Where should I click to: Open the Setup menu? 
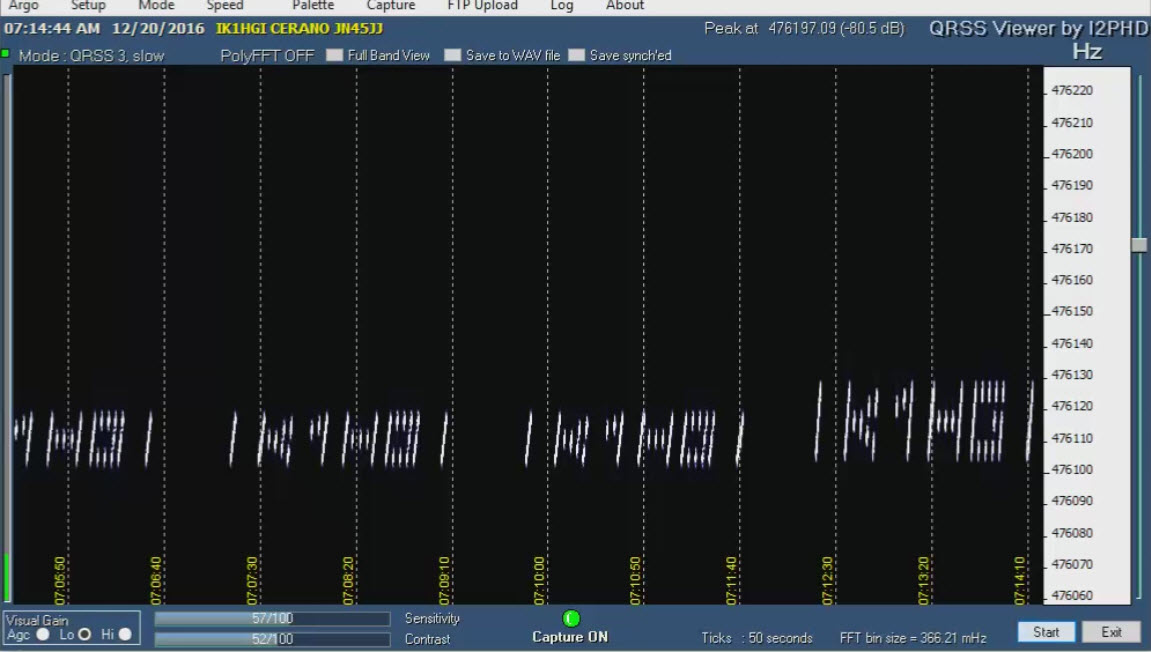click(x=88, y=6)
